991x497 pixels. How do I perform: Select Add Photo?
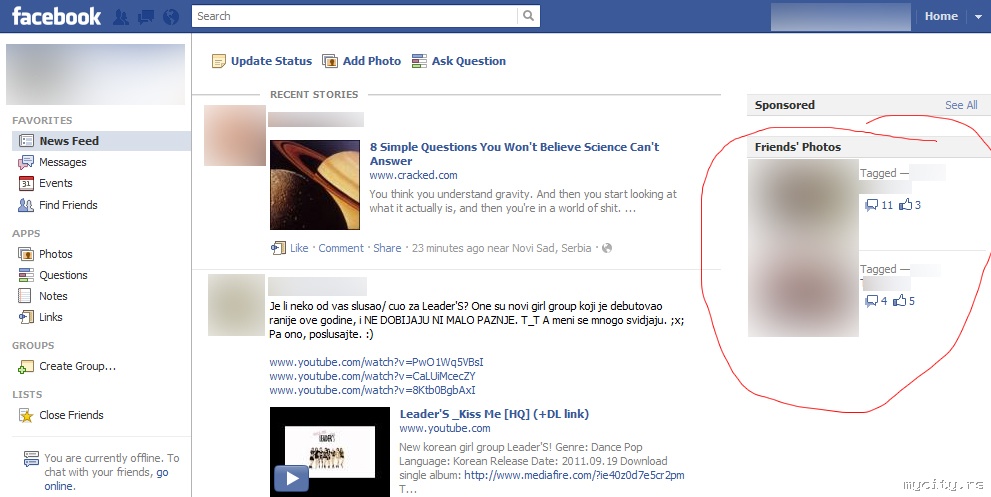click(372, 61)
